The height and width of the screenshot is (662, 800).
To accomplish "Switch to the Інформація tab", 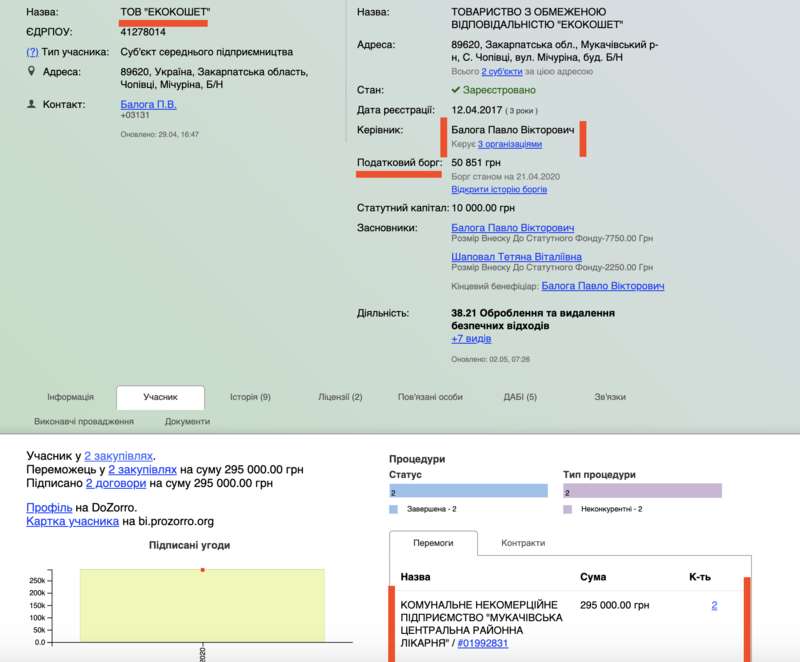I will 70,397.
